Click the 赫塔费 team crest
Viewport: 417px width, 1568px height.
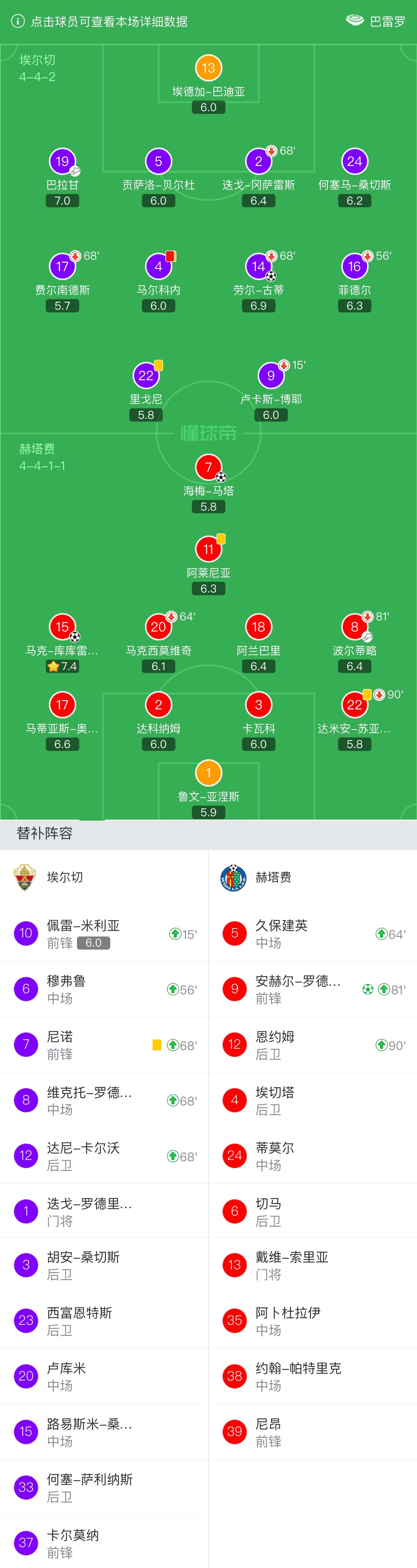[233, 877]
